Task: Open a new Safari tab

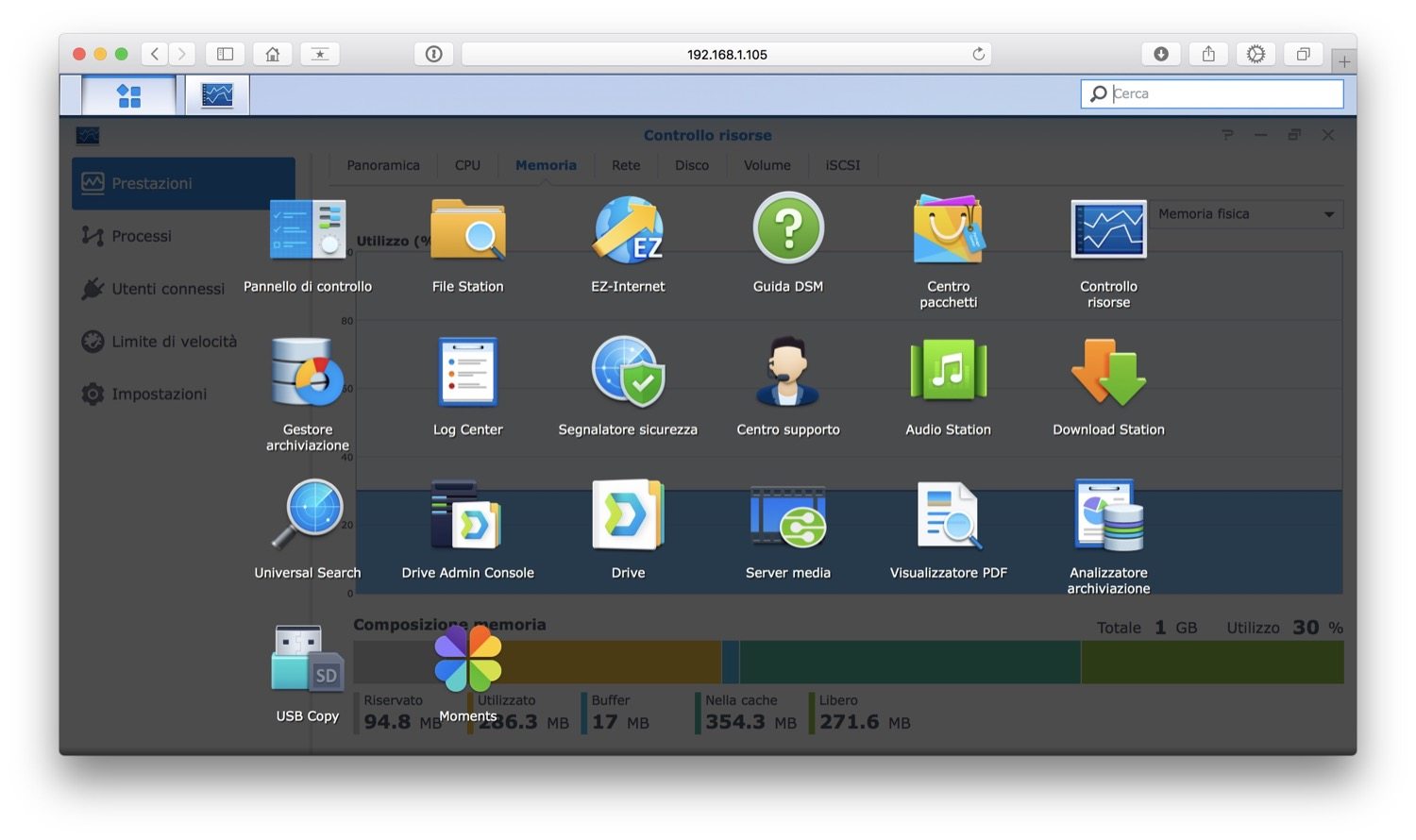Action: pos(1344,62)
